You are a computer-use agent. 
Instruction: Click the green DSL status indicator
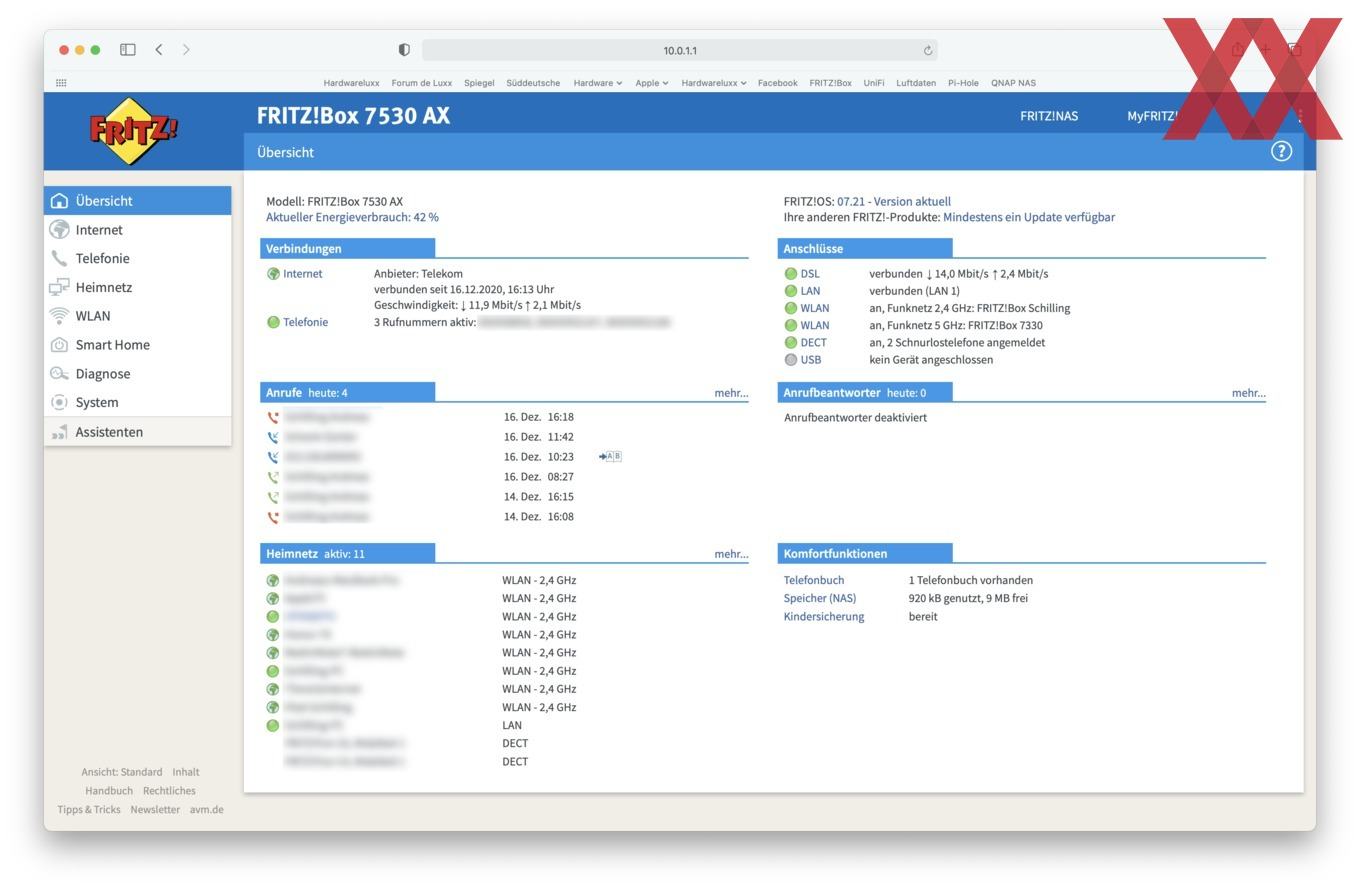tap(791, 274)
